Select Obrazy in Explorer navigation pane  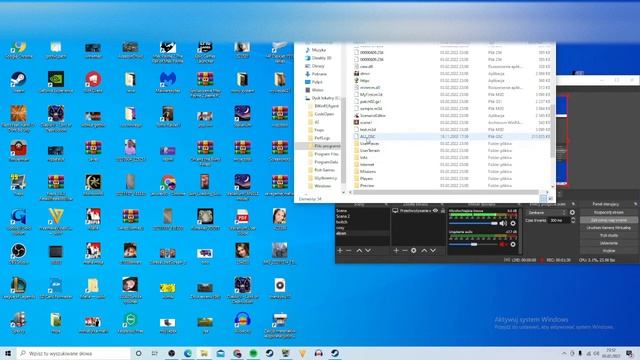(318, 66)
